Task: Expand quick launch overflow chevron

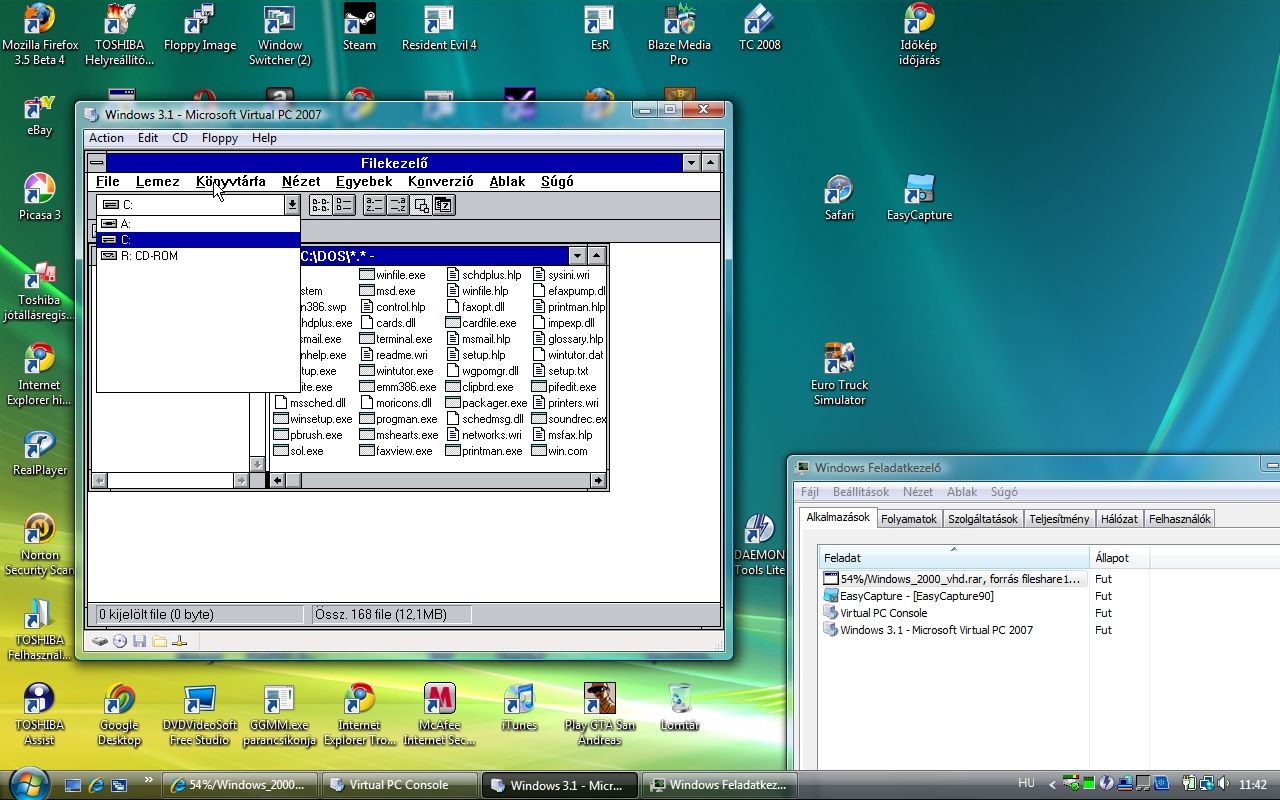Action: point(149,780)
